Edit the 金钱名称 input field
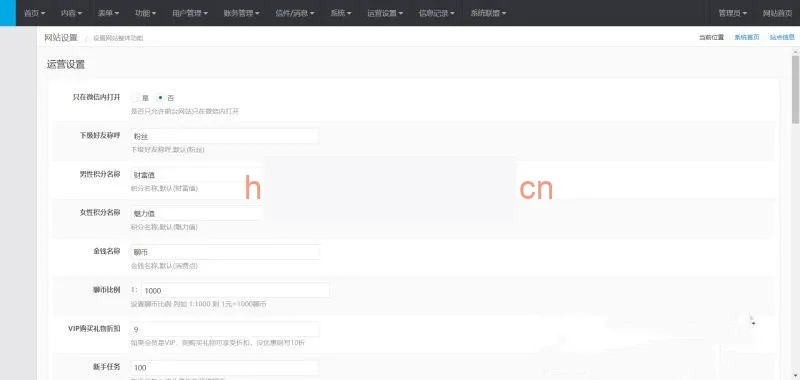Screen dimensions: 800x380 pos(225,252)
